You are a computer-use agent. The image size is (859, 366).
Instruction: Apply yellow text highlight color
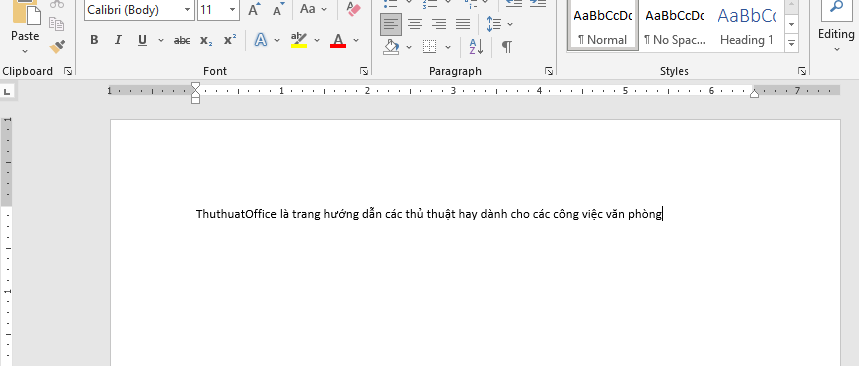tap(299, 40)
